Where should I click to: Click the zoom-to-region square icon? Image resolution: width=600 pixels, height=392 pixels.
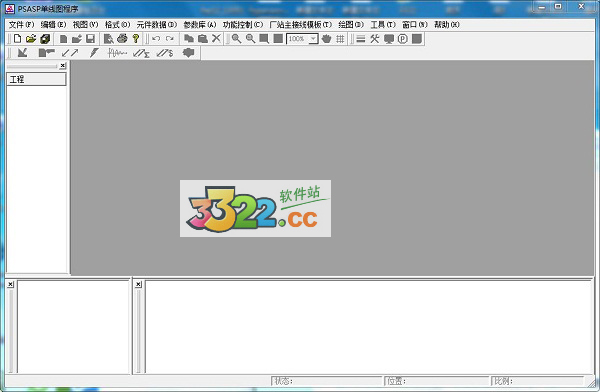click(x=264, y=39)
